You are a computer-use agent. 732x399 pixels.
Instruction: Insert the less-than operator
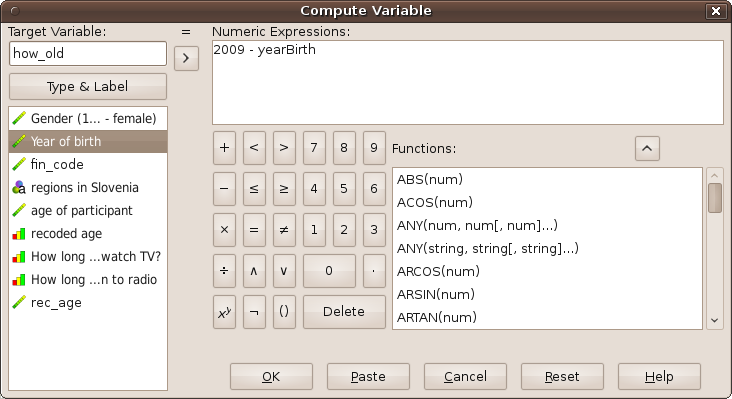pos(254,148)
